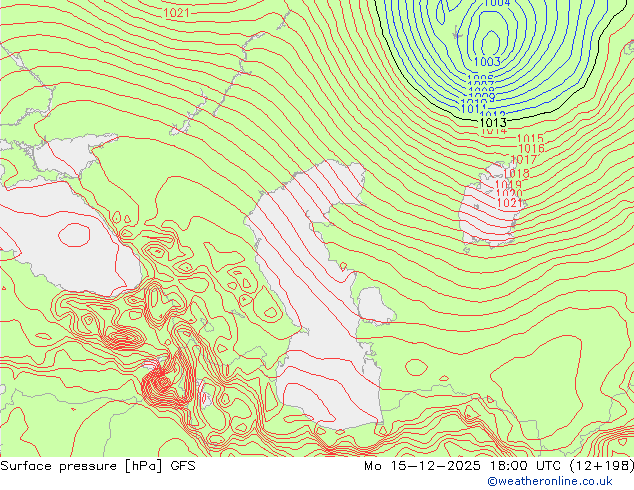Select the 1021 label below the 1020 label
Image resolution: width=634 pixels, height=490 pixels.
pos(509,203)
